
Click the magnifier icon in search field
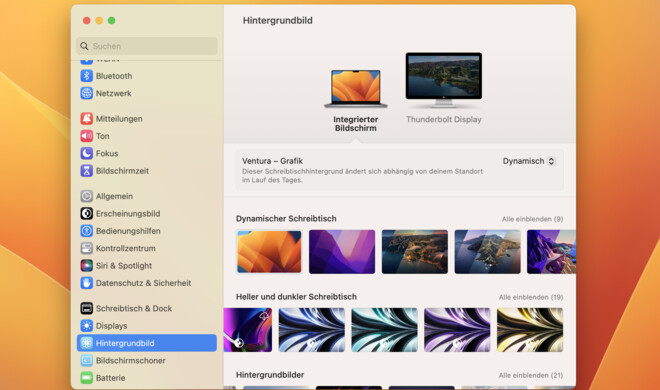coord(84,46)
